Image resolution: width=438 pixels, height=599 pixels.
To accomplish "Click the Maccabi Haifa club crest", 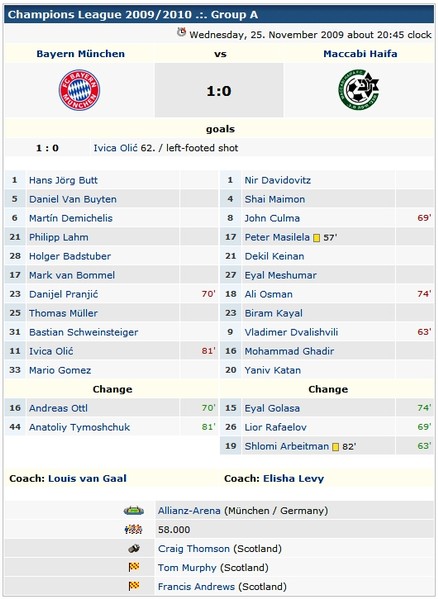I will pos(358,90).
